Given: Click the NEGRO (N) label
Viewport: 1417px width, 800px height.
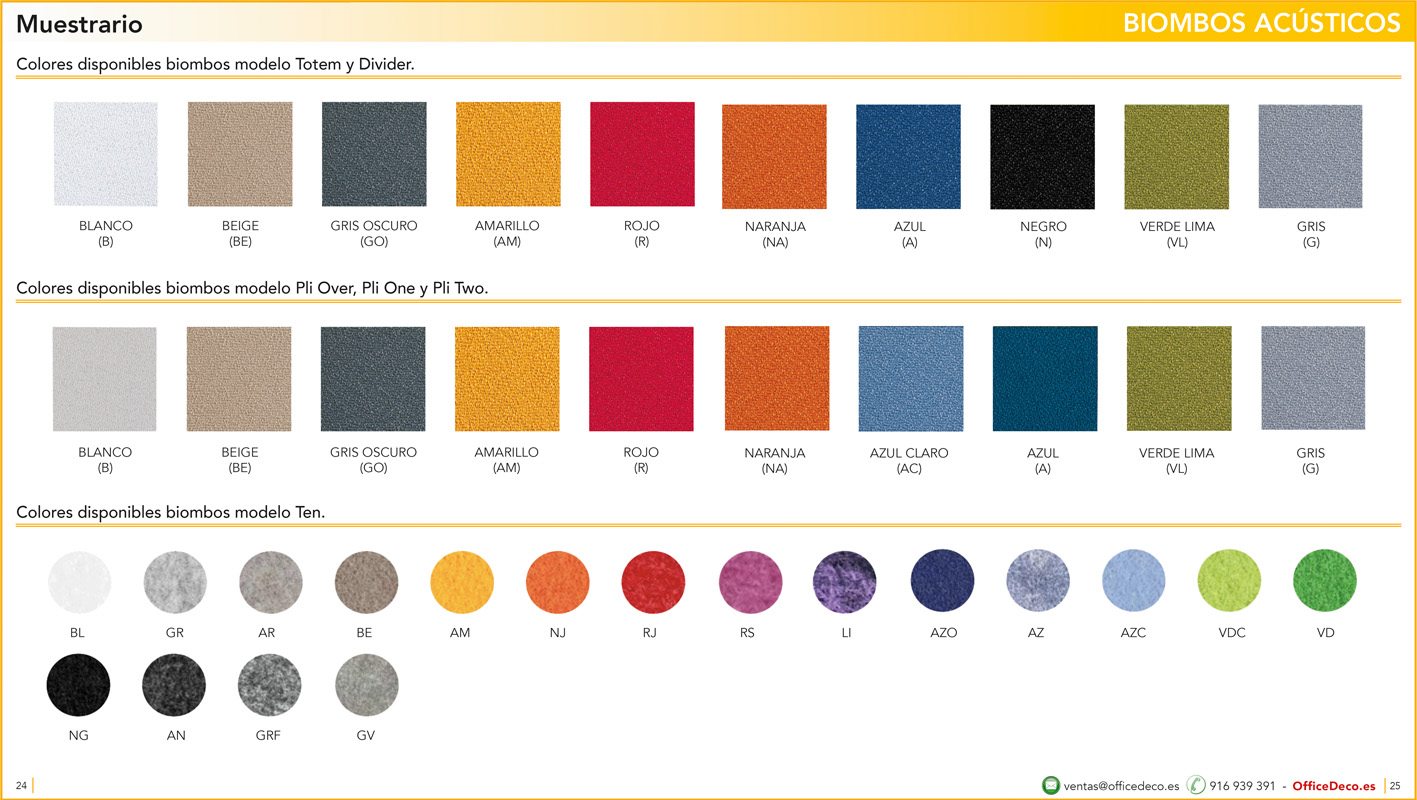Looking at the screenshot, I should tap(1043, 234).
